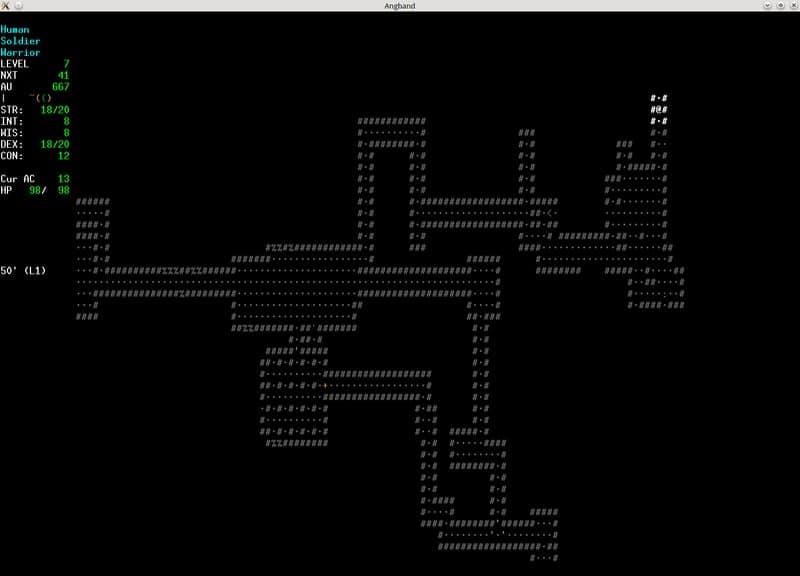Click the equipment symbols row '| ~(()'
The width and height of the screenshot is (800, 576).
(x=26, y=98)
